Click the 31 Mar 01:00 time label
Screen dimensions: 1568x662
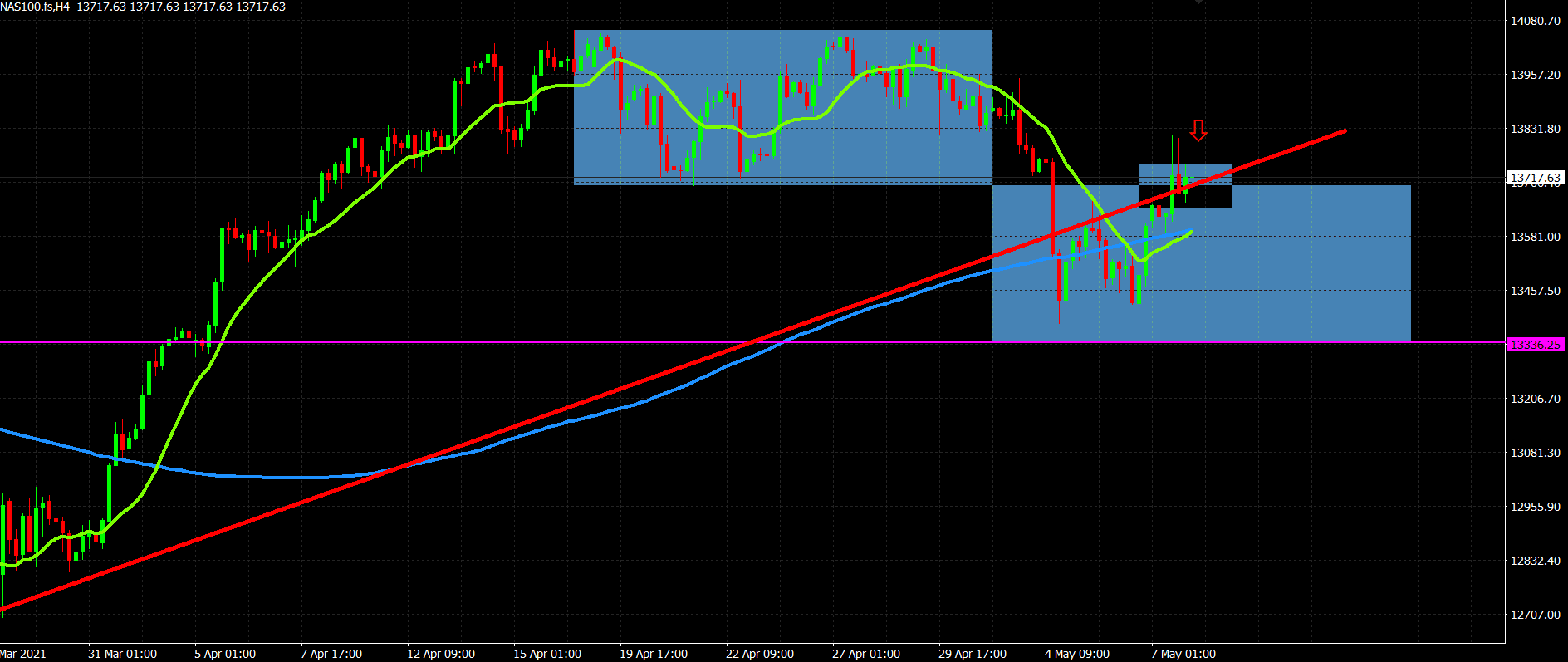[x=122, y=654]
